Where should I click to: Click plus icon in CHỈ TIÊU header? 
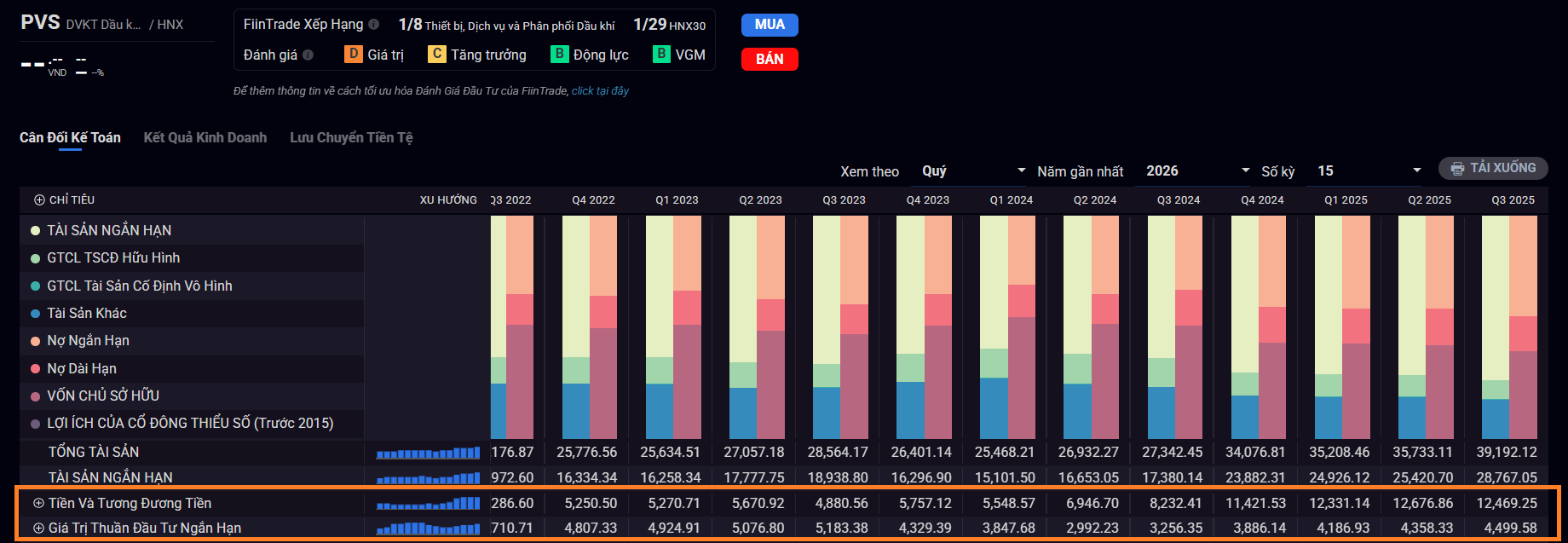click(39, 200)
